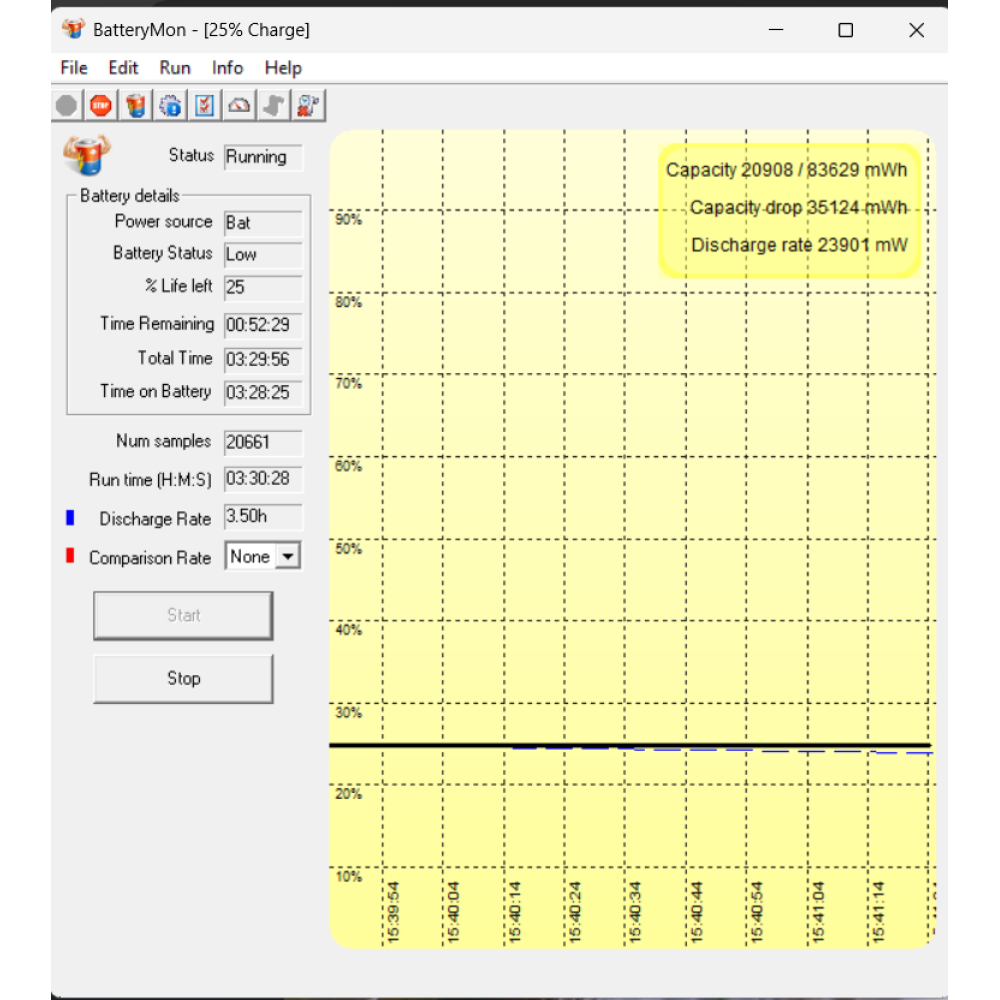This screenshot has width=1000, height=1000.
Task: Click the 15:40:34 time label on graph
Action: click(635, 912)
